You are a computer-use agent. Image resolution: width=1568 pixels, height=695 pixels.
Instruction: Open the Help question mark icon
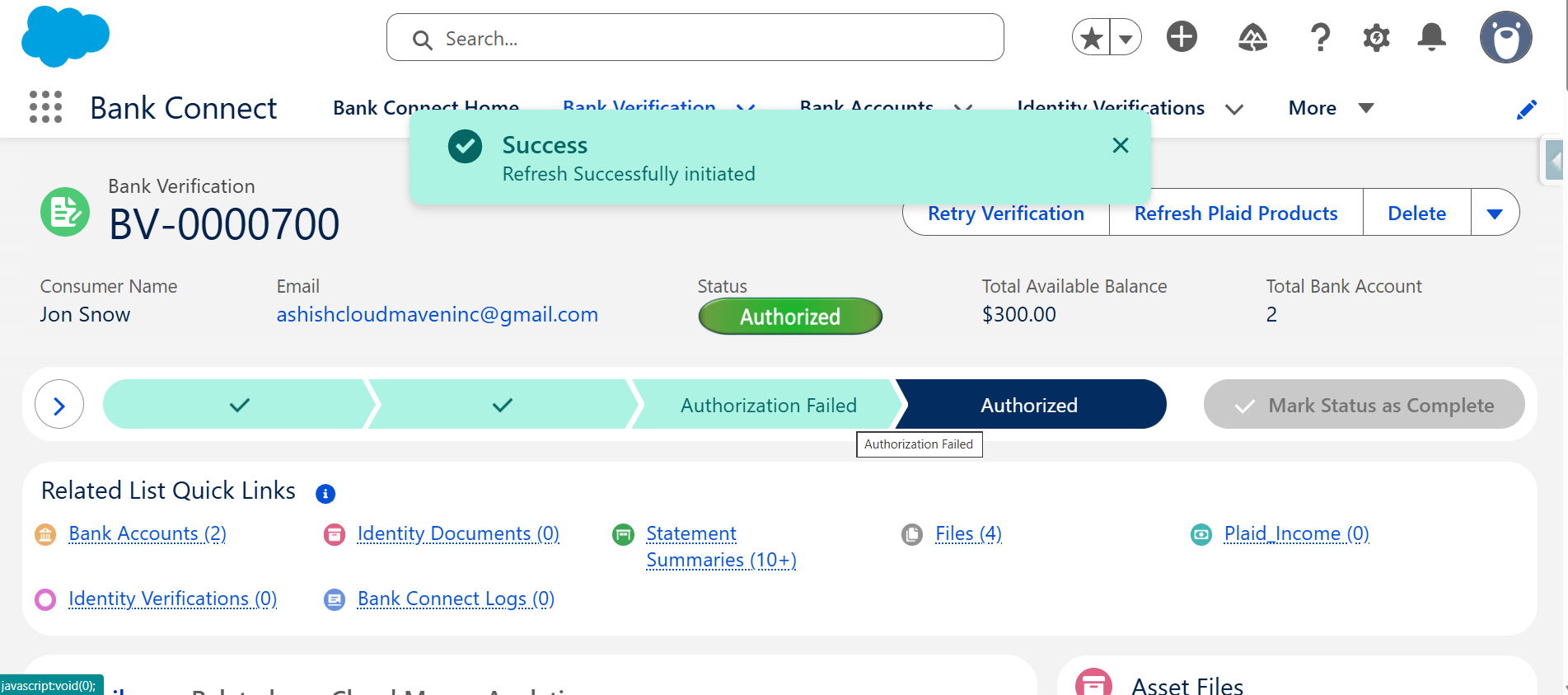coord(1320,37)
